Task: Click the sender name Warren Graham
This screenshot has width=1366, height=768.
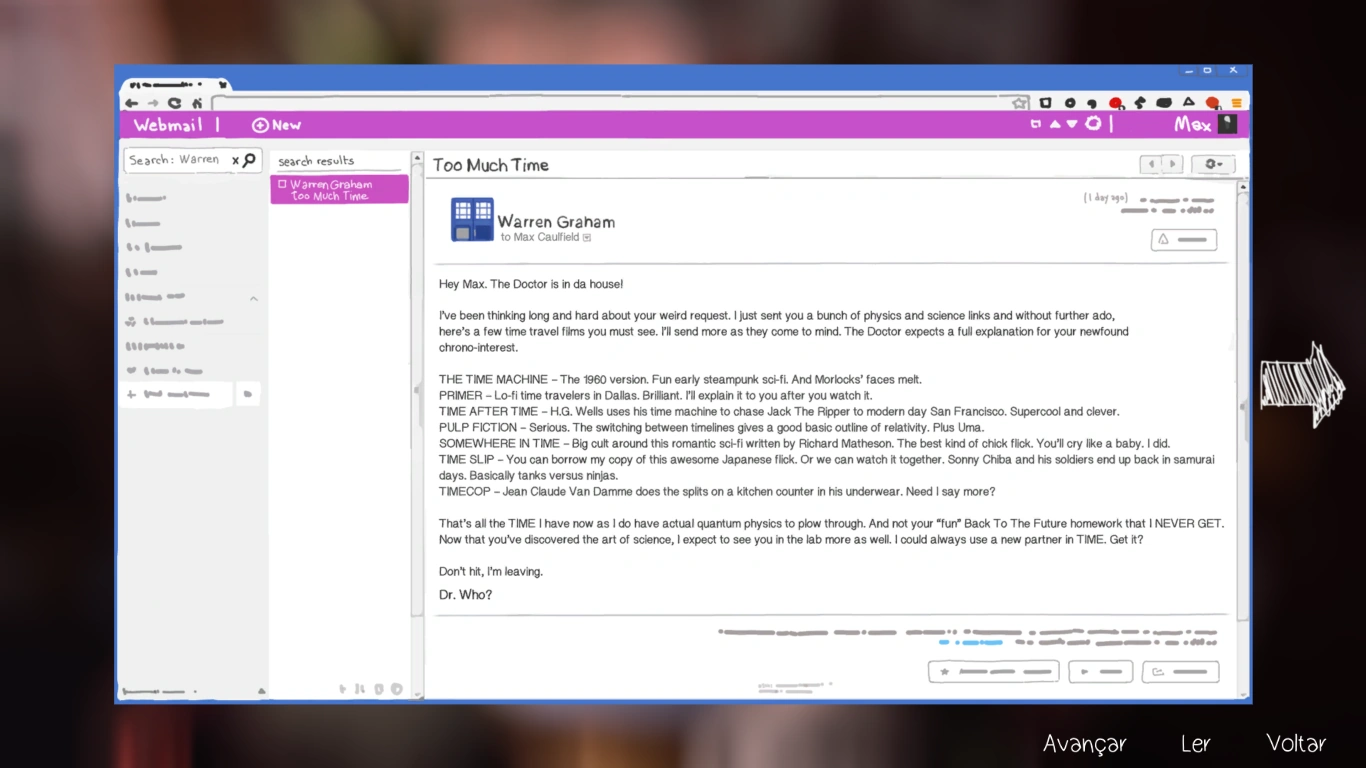Action: click(556, 222)
